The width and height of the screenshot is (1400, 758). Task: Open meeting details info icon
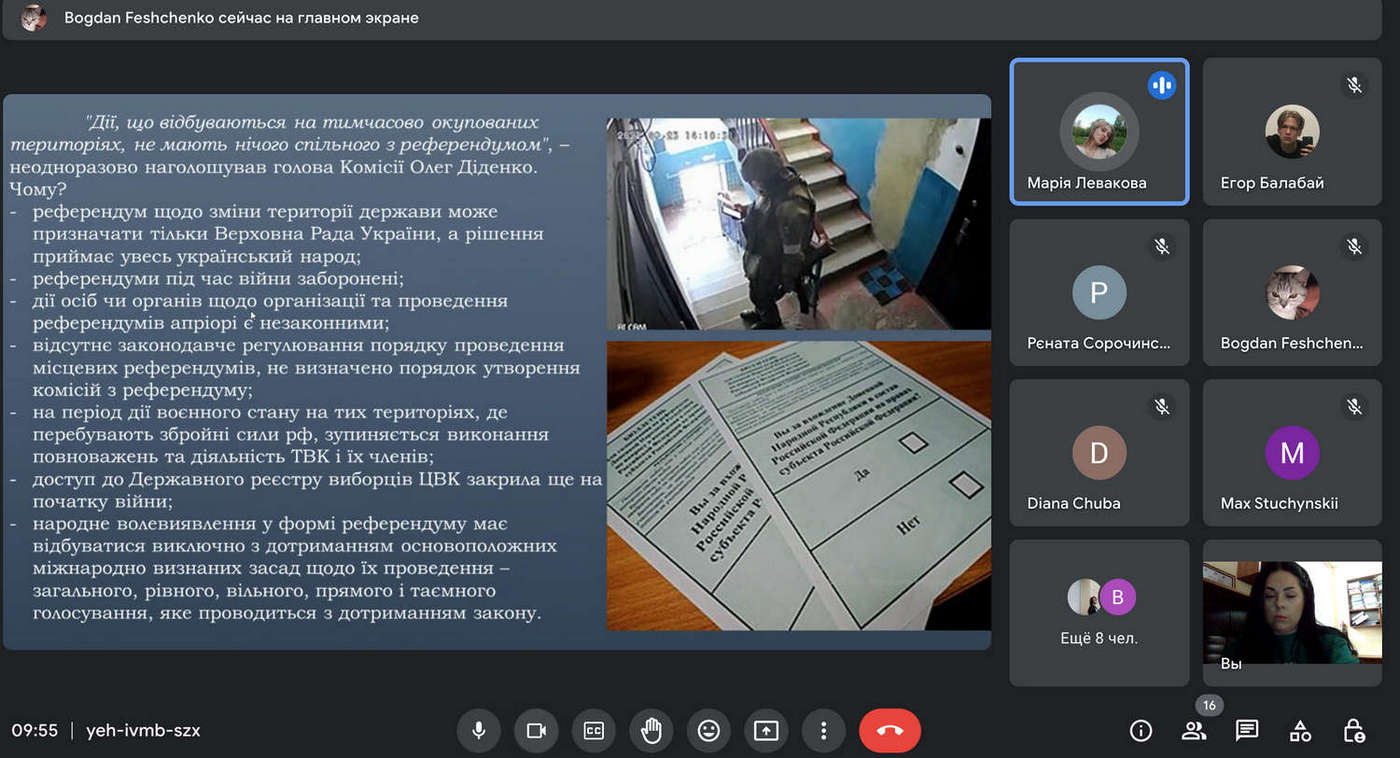click(x=1141, y=731)
